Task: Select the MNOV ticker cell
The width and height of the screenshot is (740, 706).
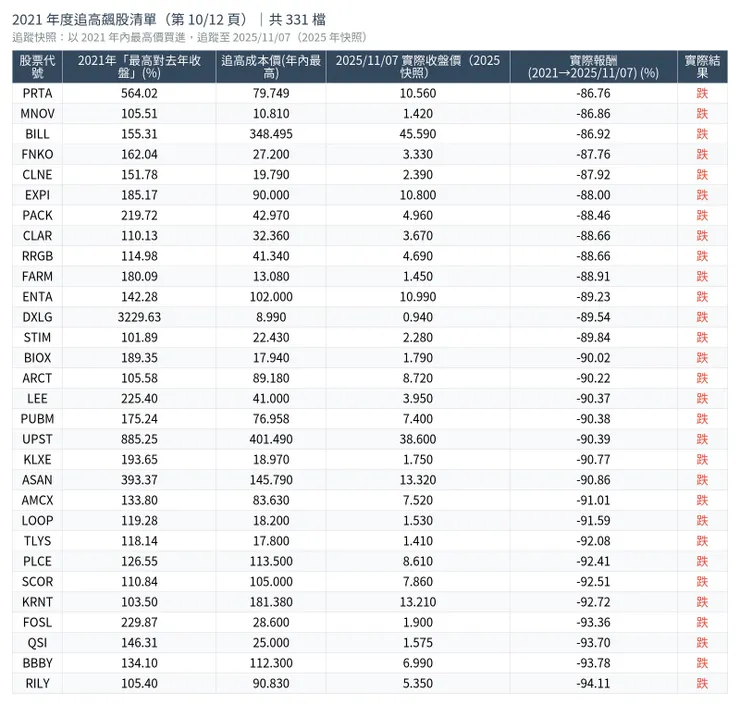Action: 37,114
